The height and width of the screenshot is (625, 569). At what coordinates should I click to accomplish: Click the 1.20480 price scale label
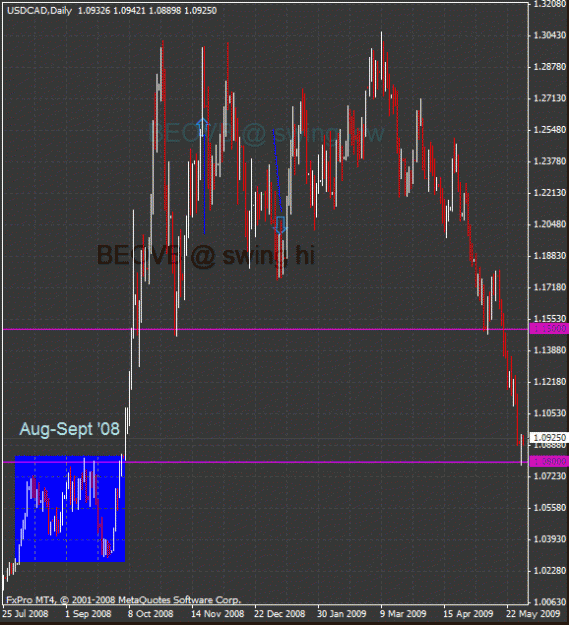pyautogui.click(x=549, y=224)
